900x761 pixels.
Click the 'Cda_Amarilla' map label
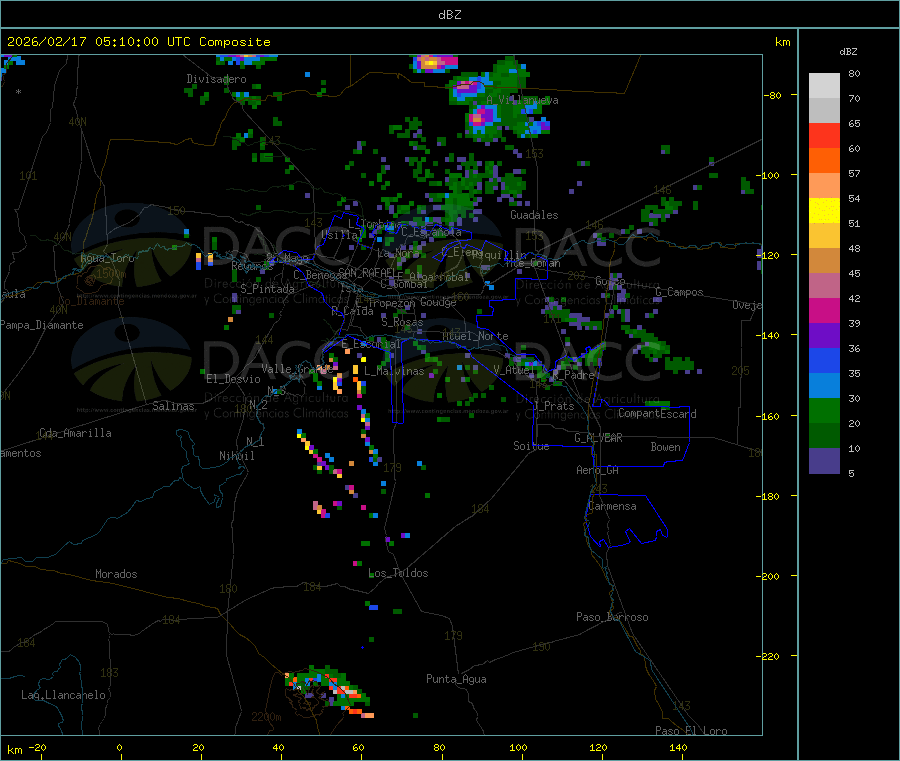click(75, 433)
